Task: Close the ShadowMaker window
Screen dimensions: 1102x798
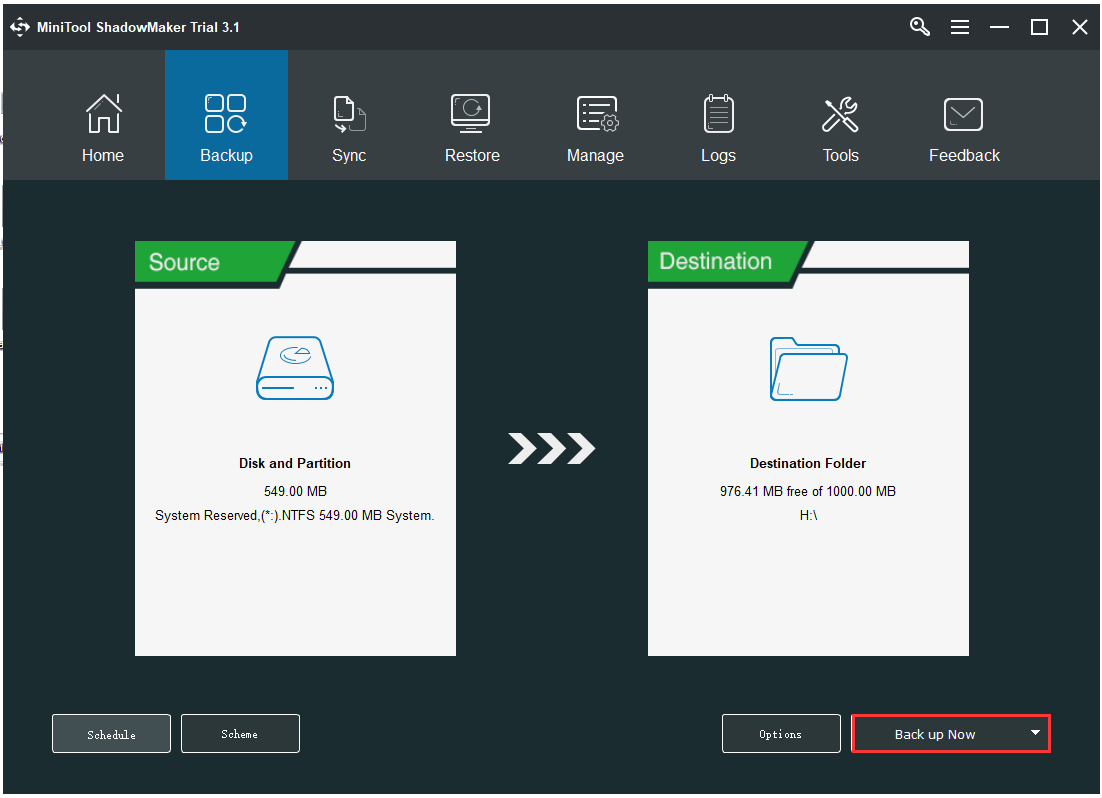Action: 1080,27
